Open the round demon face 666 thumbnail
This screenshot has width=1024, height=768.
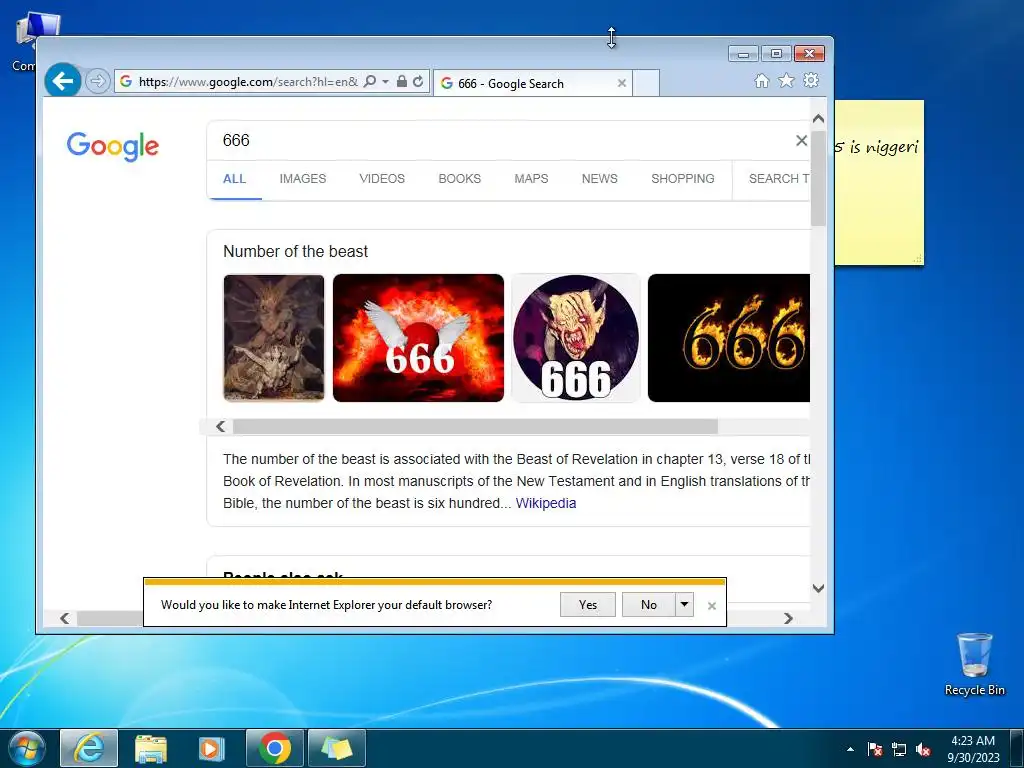(575, 338)
